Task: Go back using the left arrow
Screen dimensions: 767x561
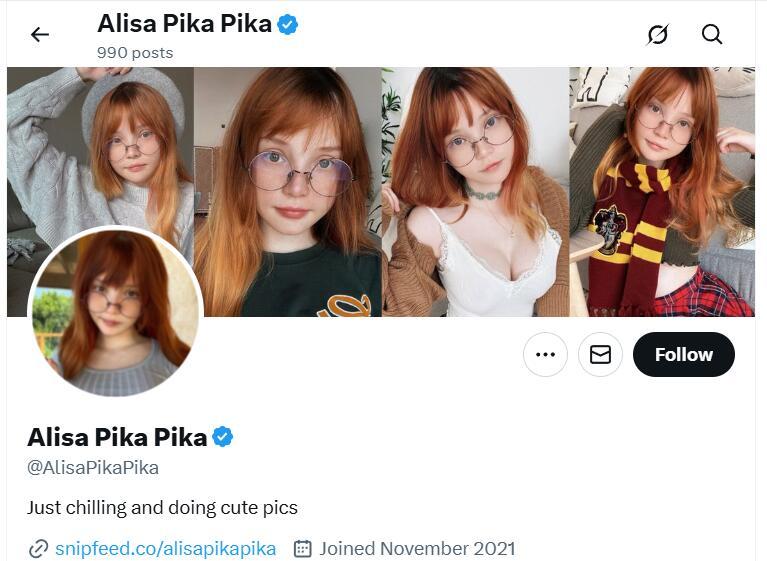Action: pyautogui.click(x=40, y=35)
